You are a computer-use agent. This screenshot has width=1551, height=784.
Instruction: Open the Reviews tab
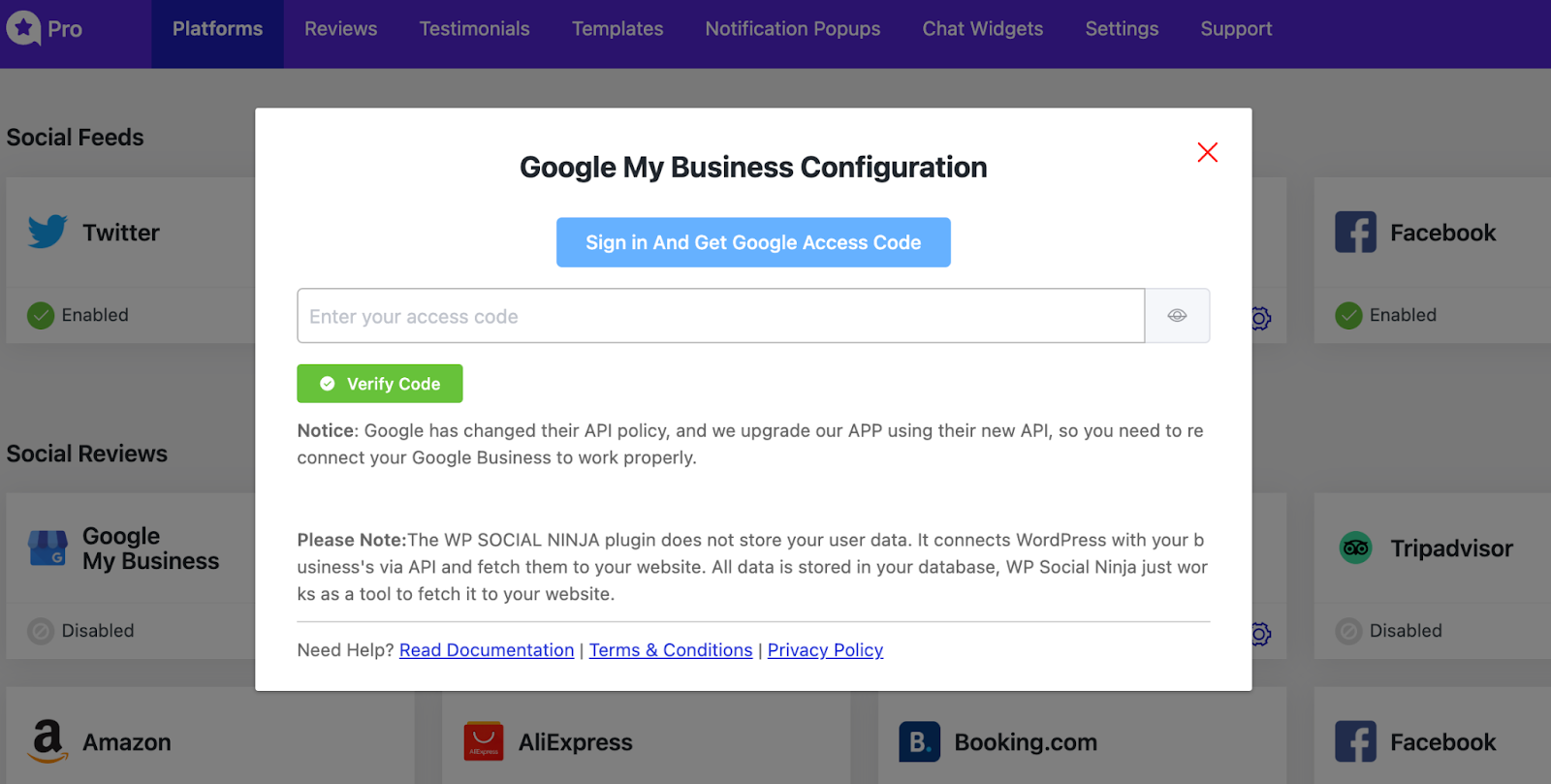340,29
